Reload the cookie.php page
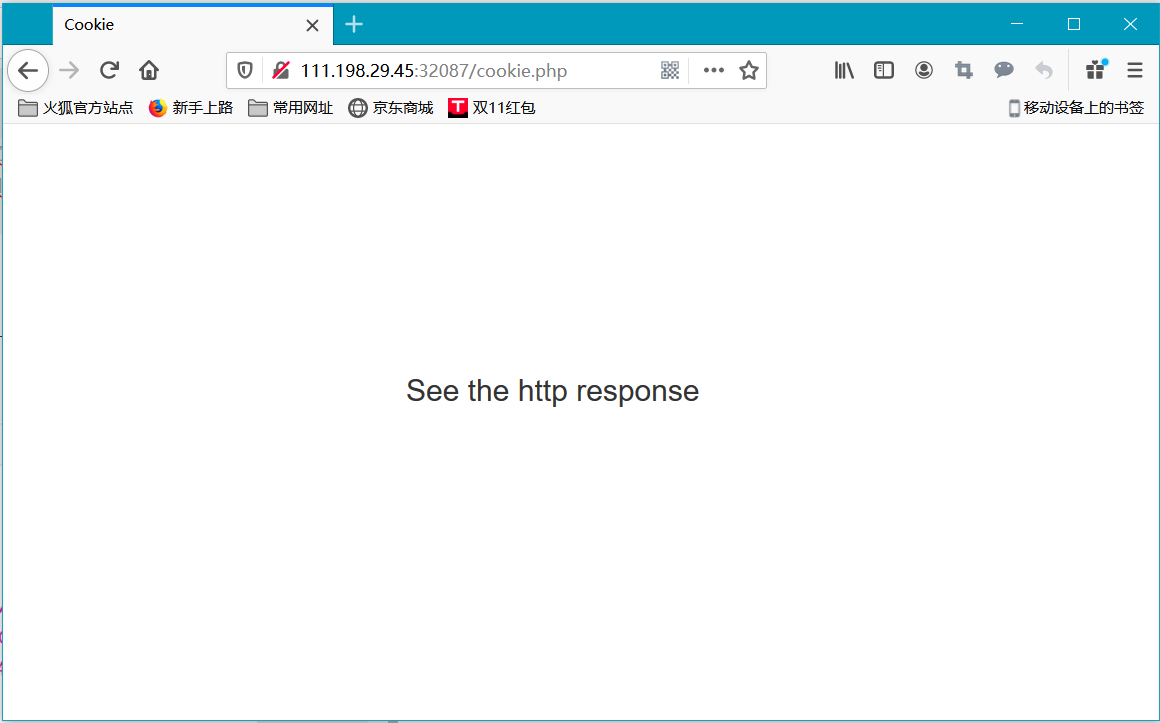Screen dimensions: 1160x723 pyautogui.click(x=109, y=70)
